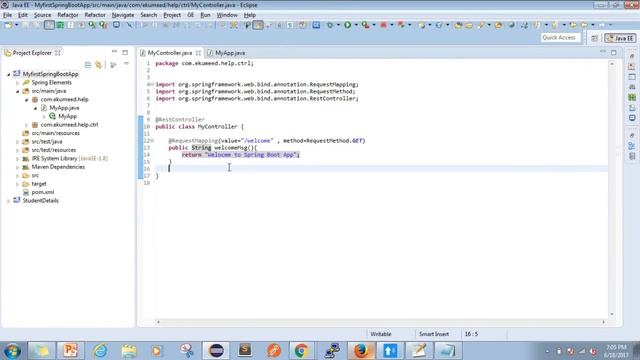Select MyApp.java in Project Explorer

click(x=64, y=108)
